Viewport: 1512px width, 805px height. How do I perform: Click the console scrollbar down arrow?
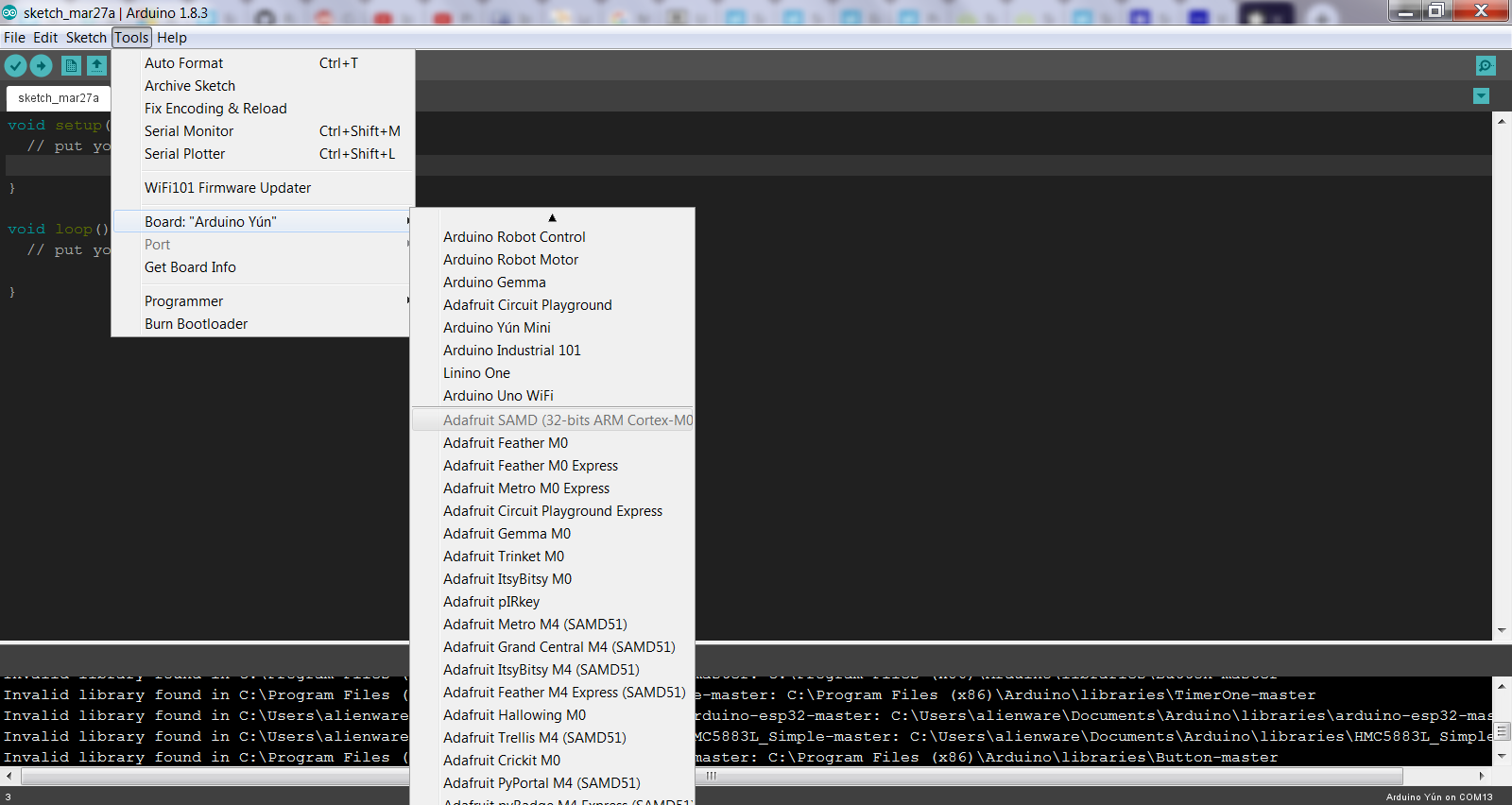click(x=1502, y=757)
